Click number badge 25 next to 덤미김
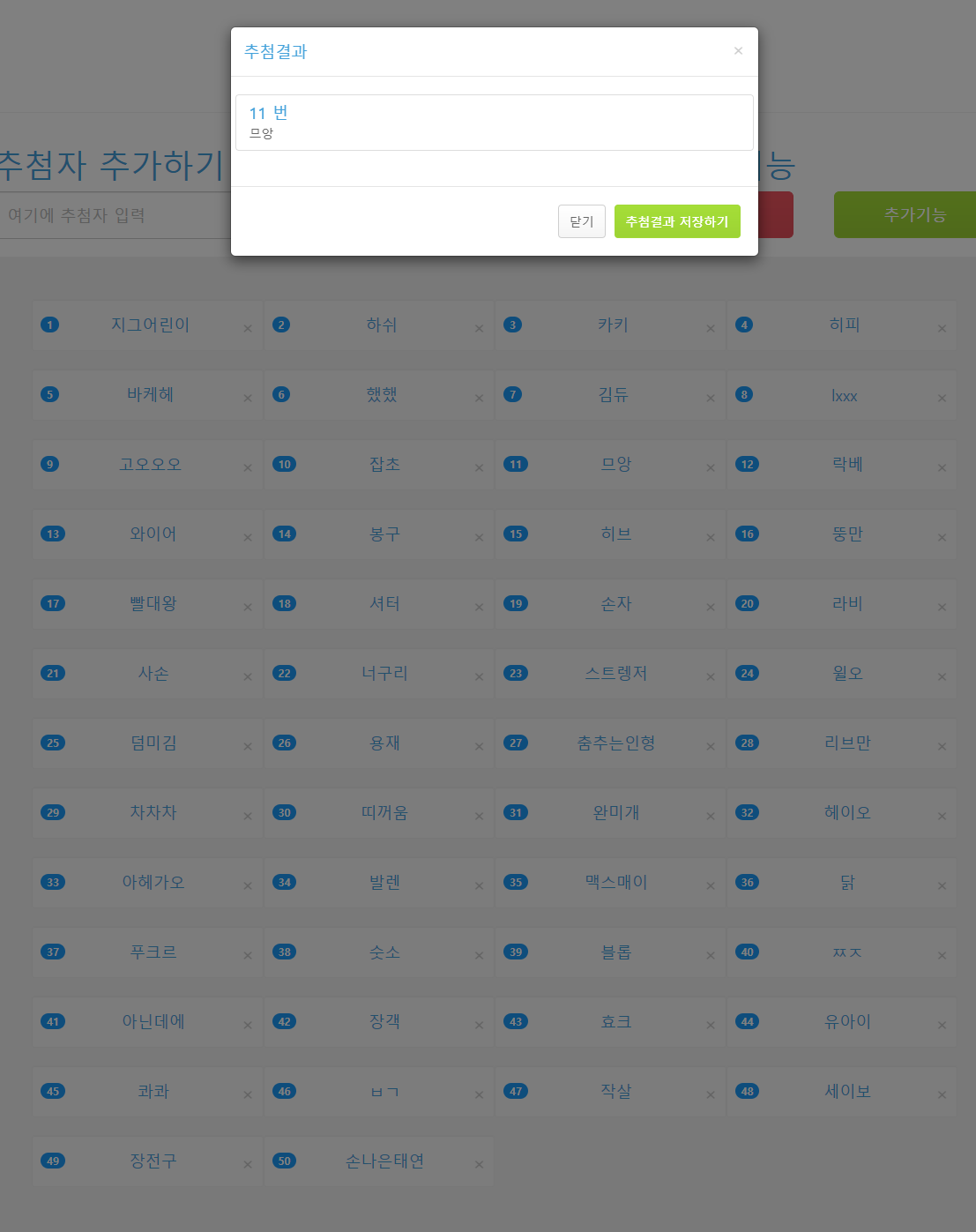Screen dimensions: 976x1232 (x=53, y=743)
